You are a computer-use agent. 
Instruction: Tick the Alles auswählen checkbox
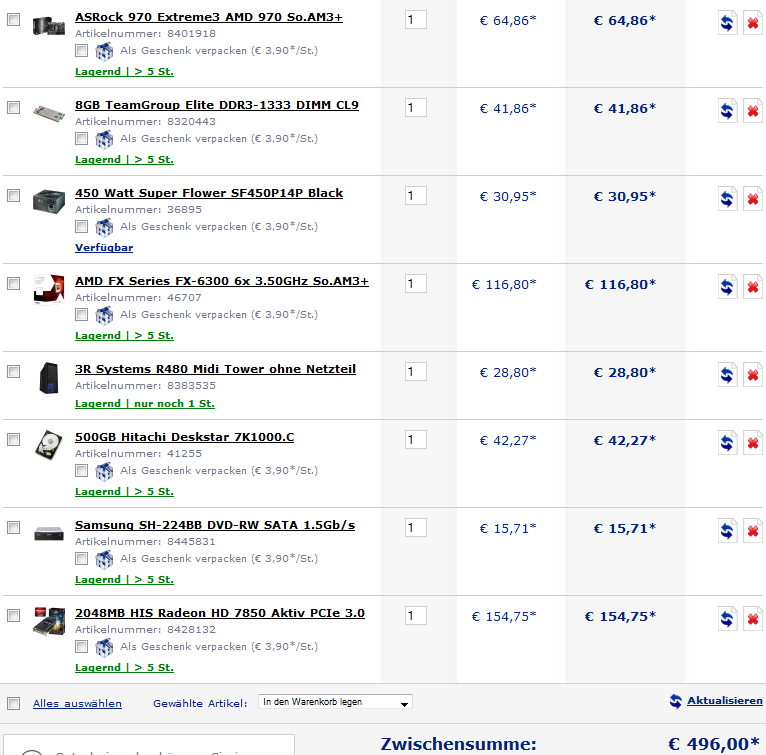(14, 703)
